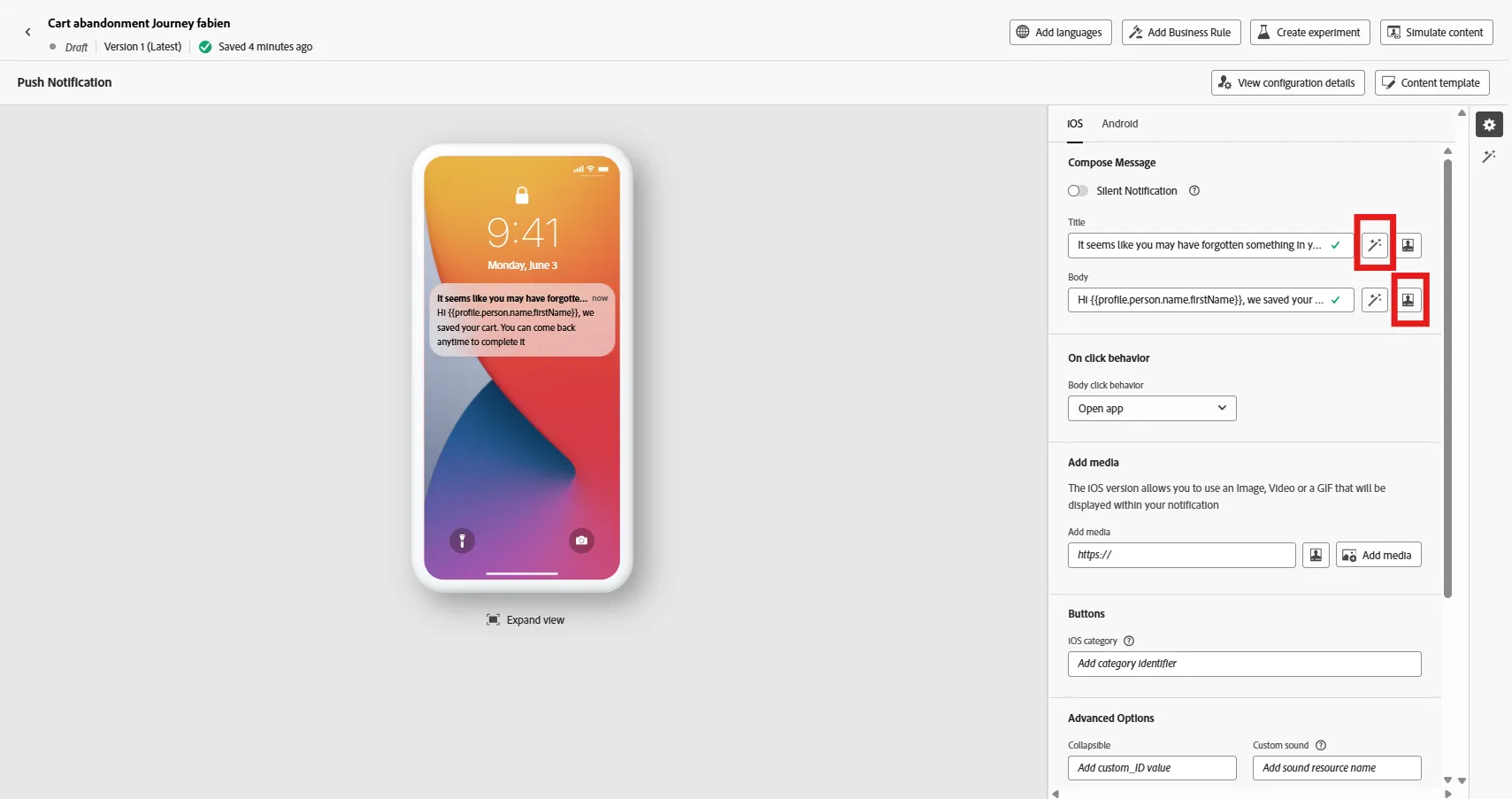This screenshot has height=799, width=1512.
Task: Click the notification card on phone preview
Action: (522, 319)
